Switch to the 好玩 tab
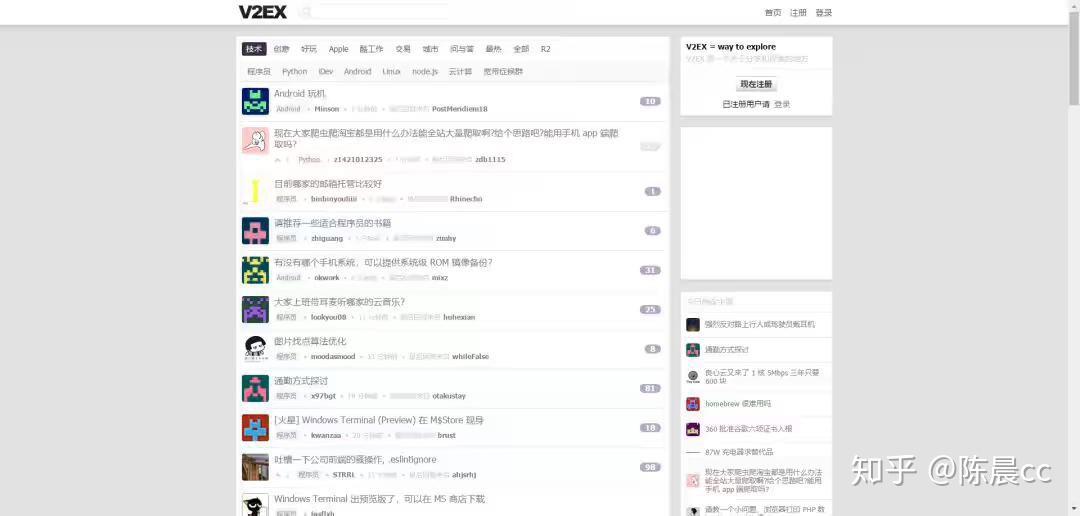Image resolution: width=1080 pixels, height=516 pixels. coord(309,49)
